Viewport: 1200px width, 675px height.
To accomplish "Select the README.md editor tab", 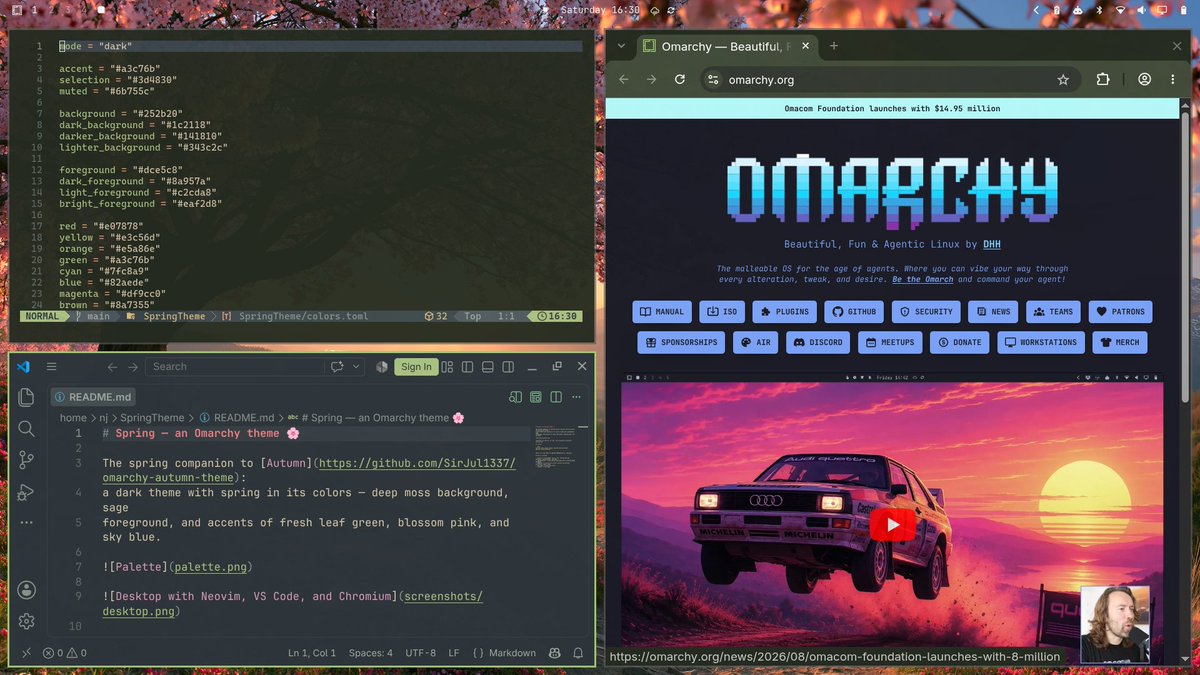I will [x=92, y=397].
